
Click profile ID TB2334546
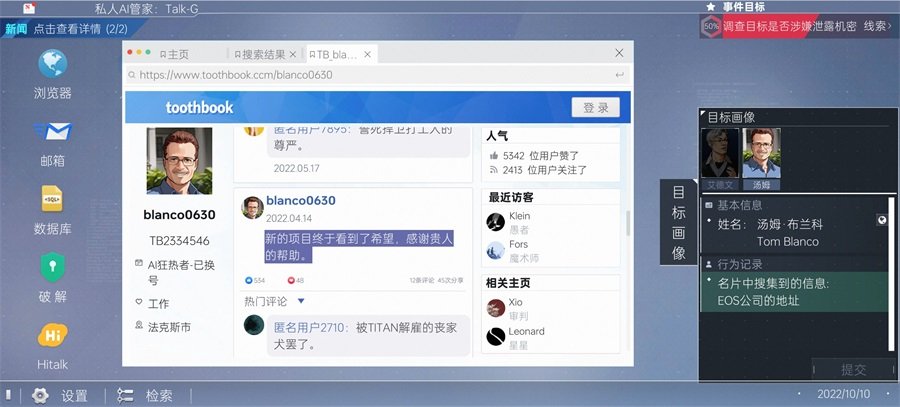tap(179, 241)
